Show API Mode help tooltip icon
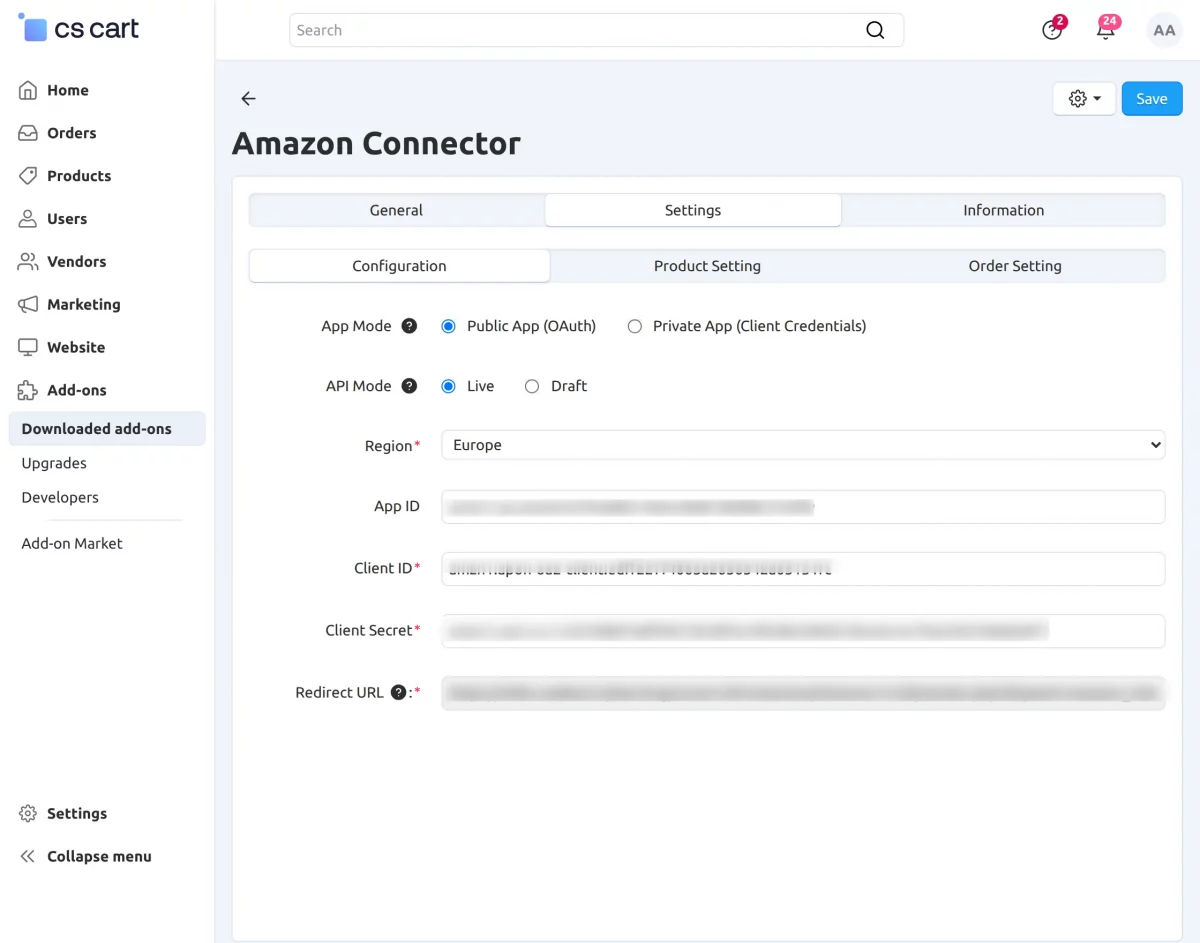1200x943 pixels. 409,386
